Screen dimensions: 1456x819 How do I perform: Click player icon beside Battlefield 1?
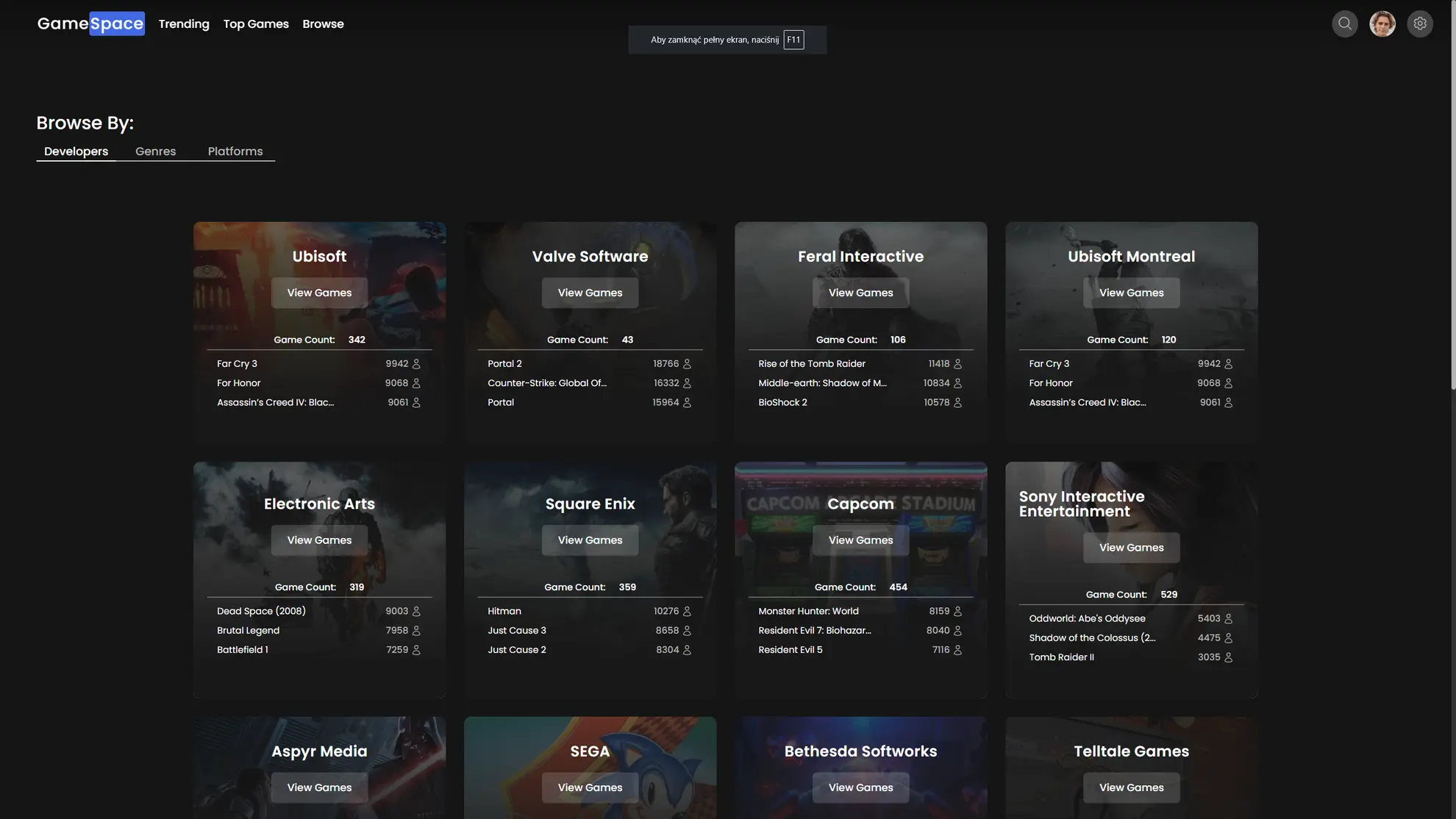pos(416,650)
